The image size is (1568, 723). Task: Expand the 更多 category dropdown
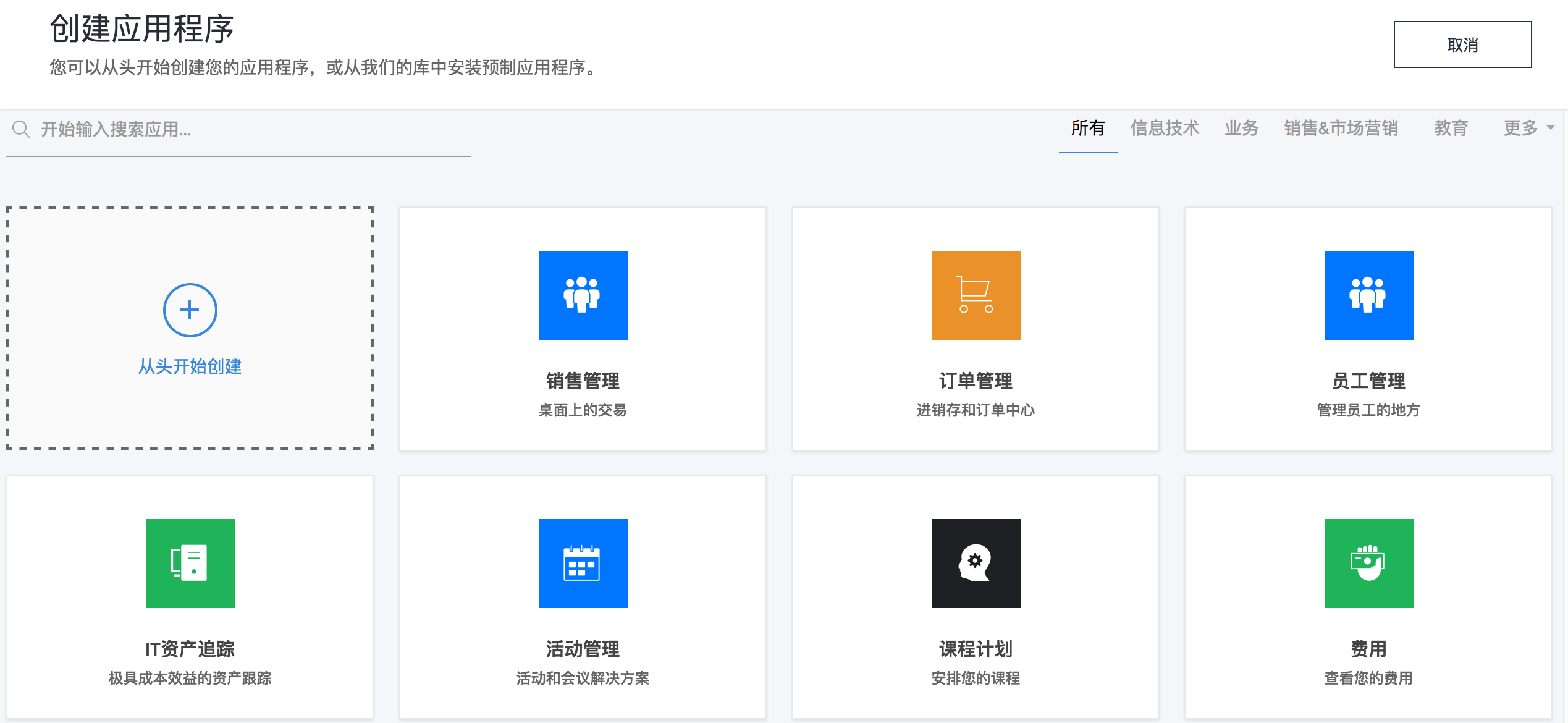[x=1520, y=128]
